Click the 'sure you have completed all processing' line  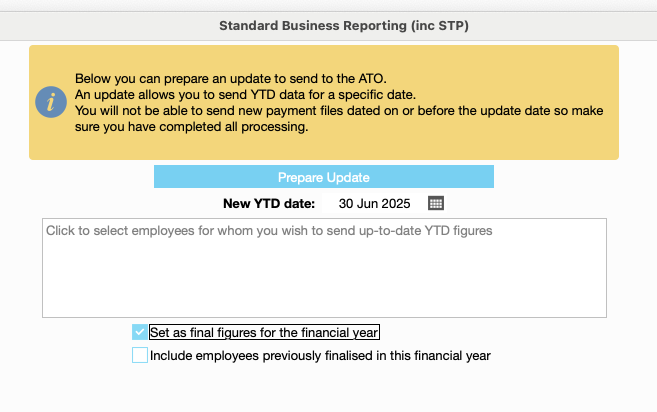pos(191,127)
